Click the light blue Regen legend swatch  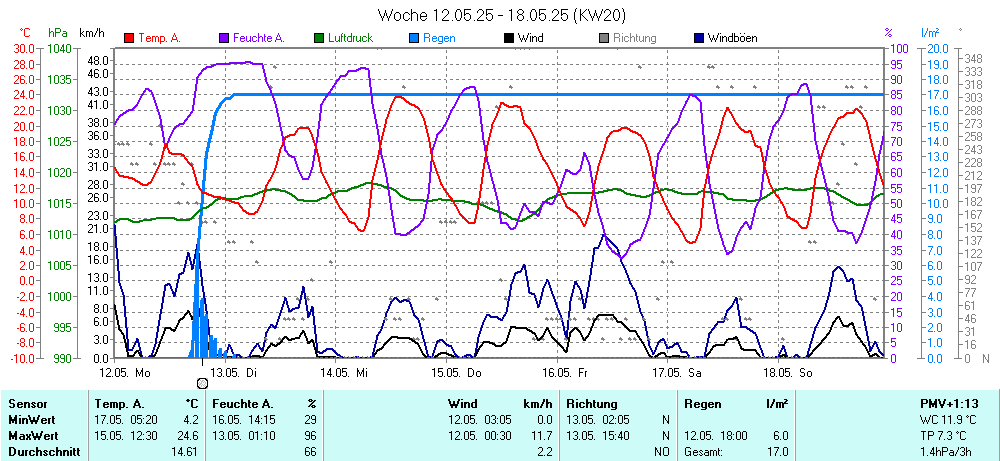pos(414,38)
